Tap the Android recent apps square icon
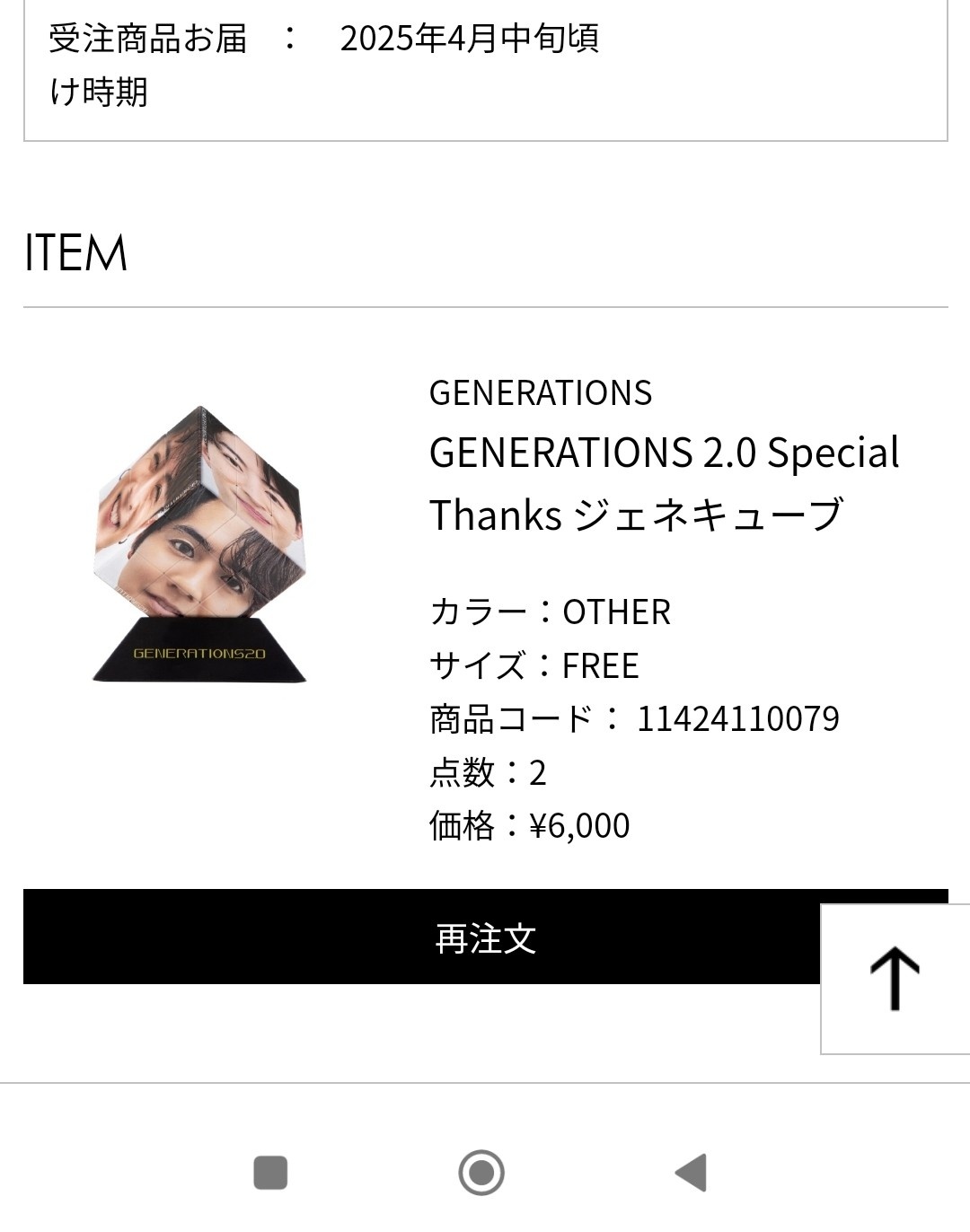This screenshot has height=1232, width=970. pos(270,1173)
